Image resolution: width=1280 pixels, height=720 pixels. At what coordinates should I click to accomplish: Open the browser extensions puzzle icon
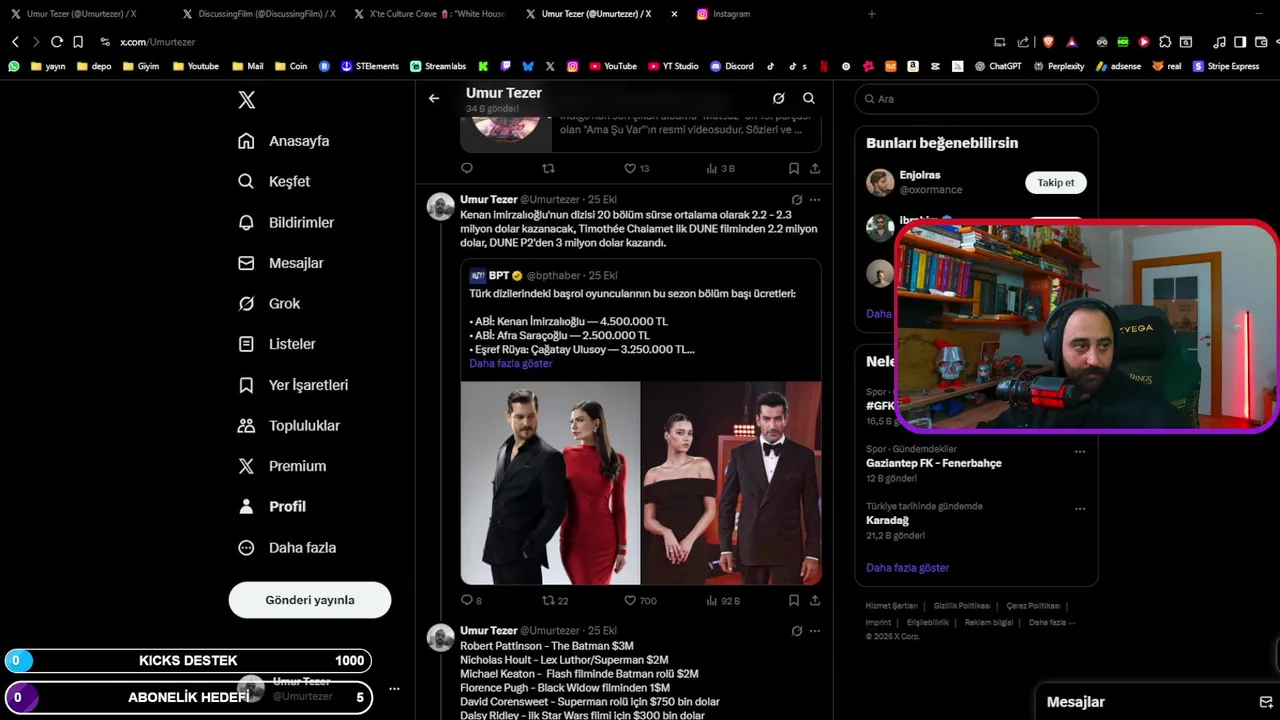click(x=1165, y=42)
